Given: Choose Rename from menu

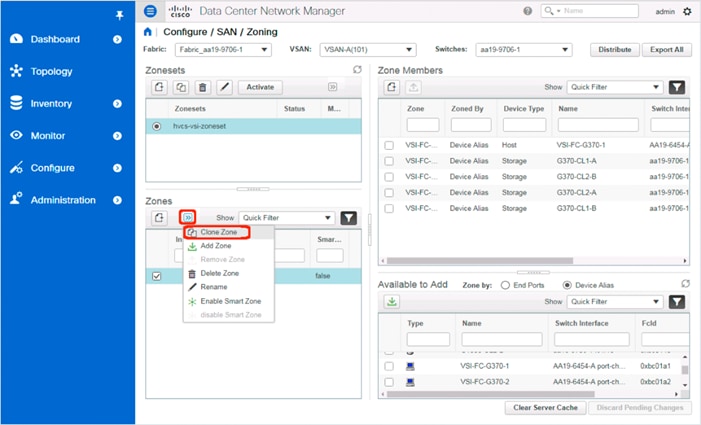Looking at the screenshot, I should (214, 287).
